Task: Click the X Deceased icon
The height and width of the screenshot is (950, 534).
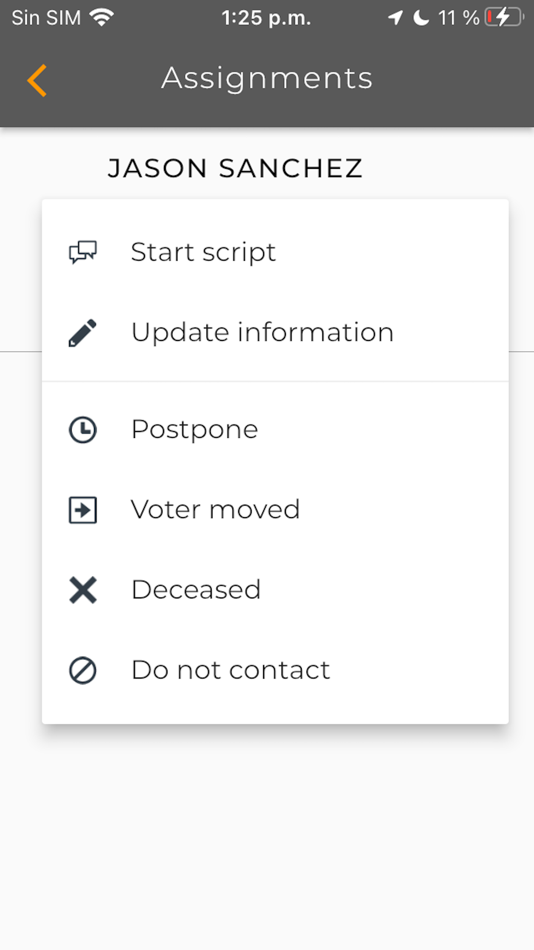Action: click(82, 590)
